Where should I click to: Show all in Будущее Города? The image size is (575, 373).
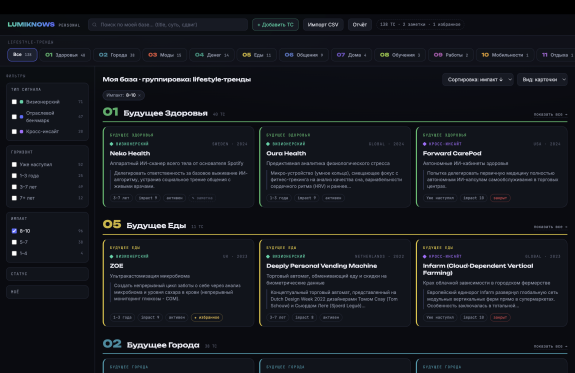coord(550,346)
